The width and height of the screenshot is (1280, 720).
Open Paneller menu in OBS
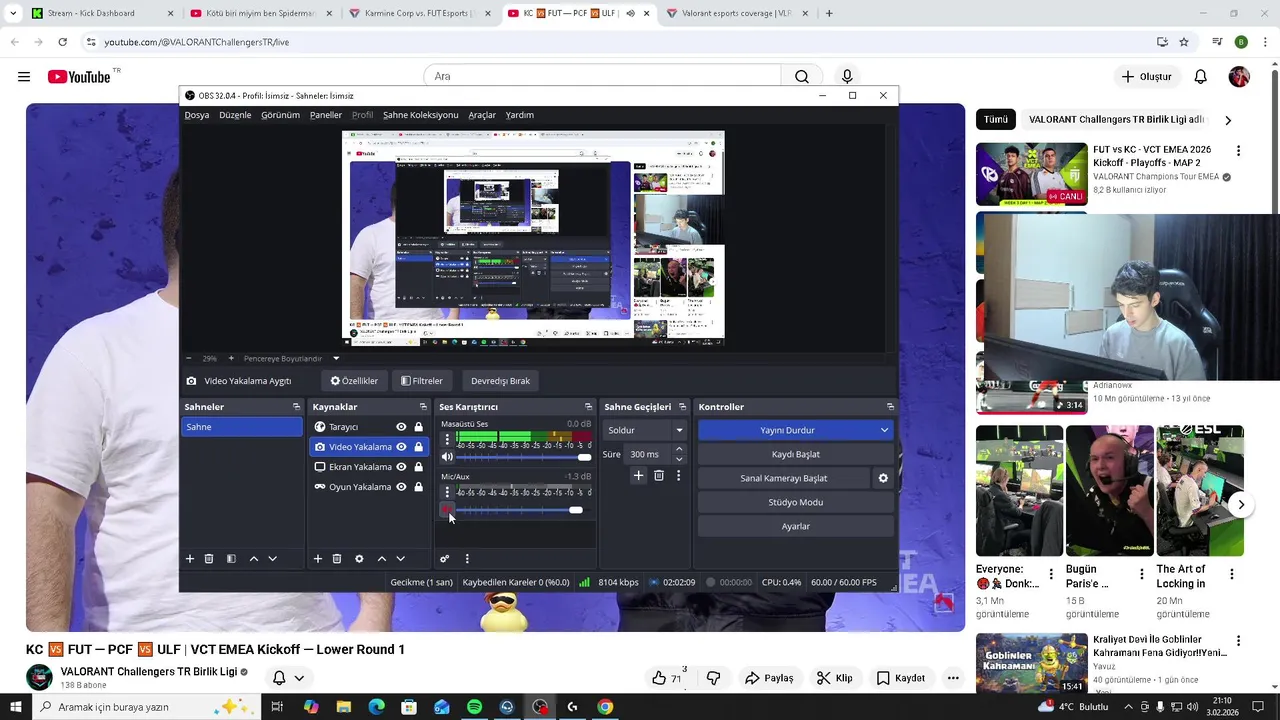click(326, 115)
